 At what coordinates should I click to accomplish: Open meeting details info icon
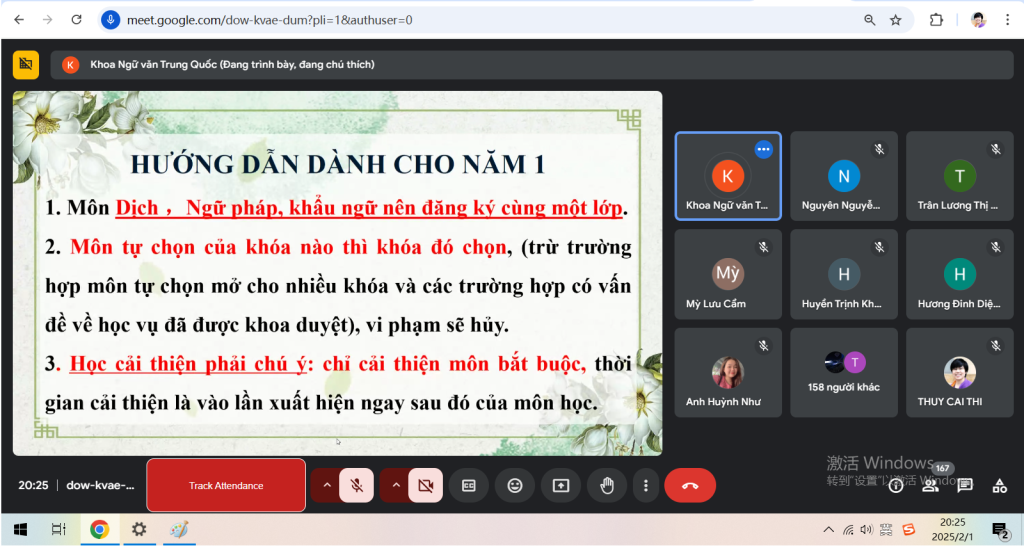[895, 485]
